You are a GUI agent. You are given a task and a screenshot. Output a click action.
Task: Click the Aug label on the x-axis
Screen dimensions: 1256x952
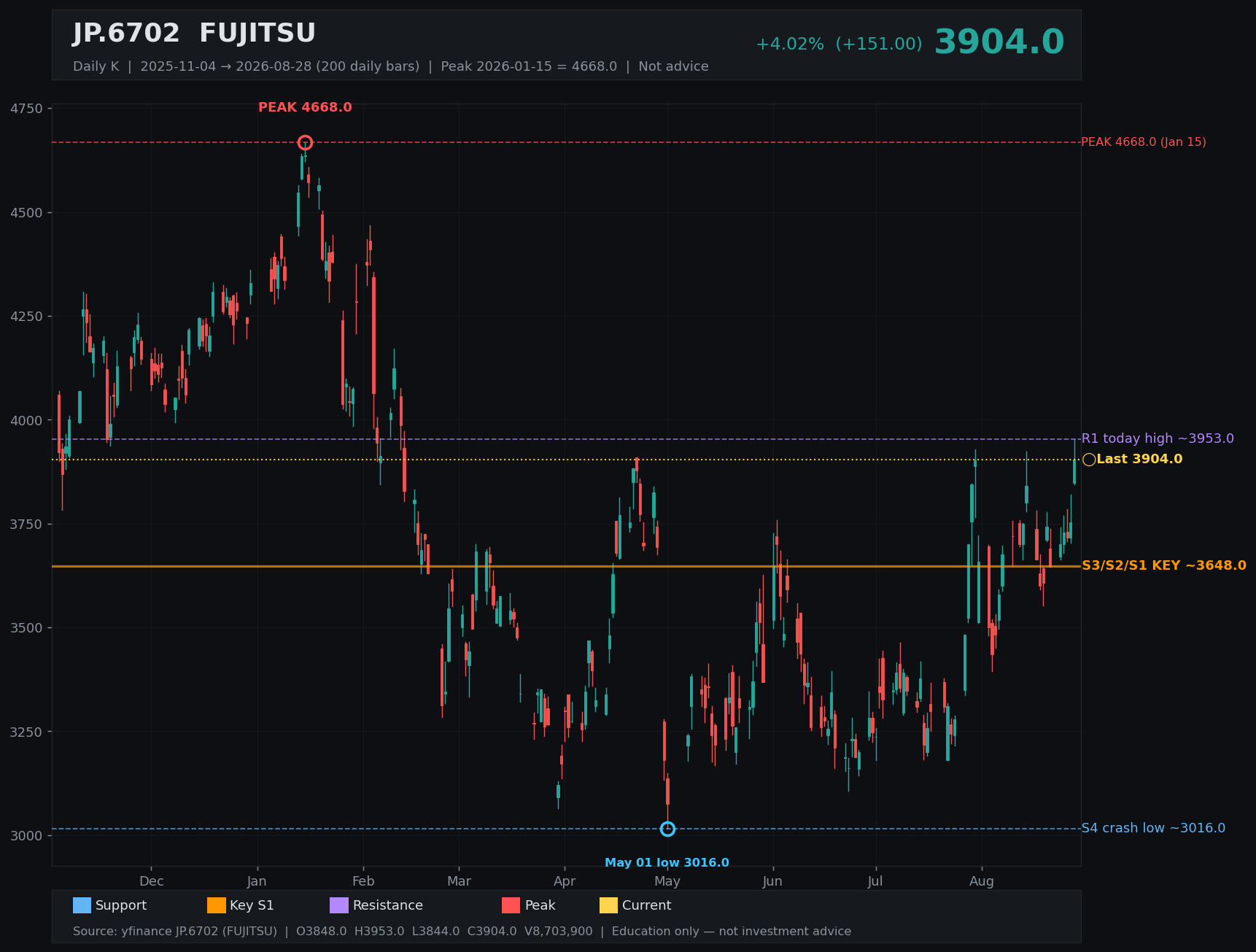point(982,881)
